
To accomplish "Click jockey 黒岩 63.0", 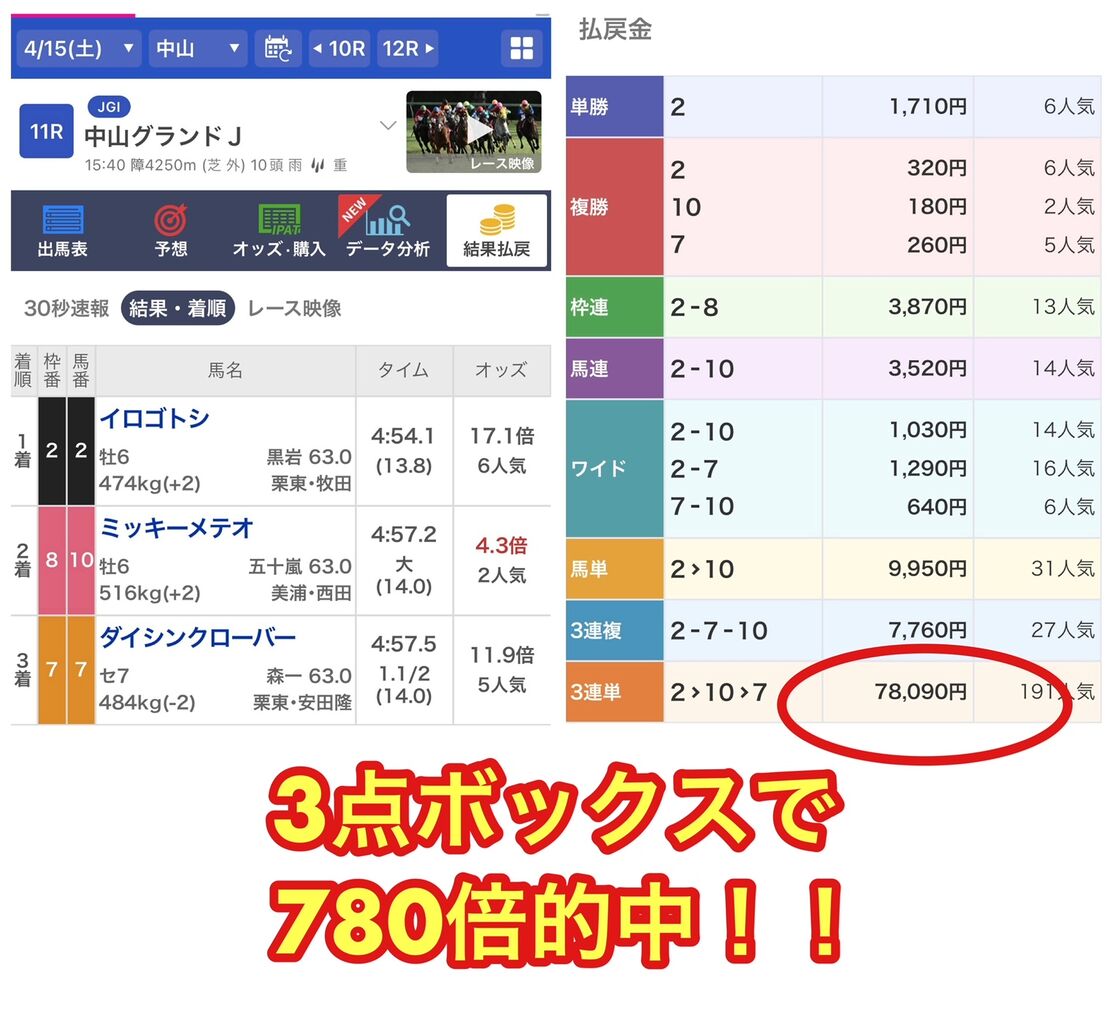I will coord(309,457).
